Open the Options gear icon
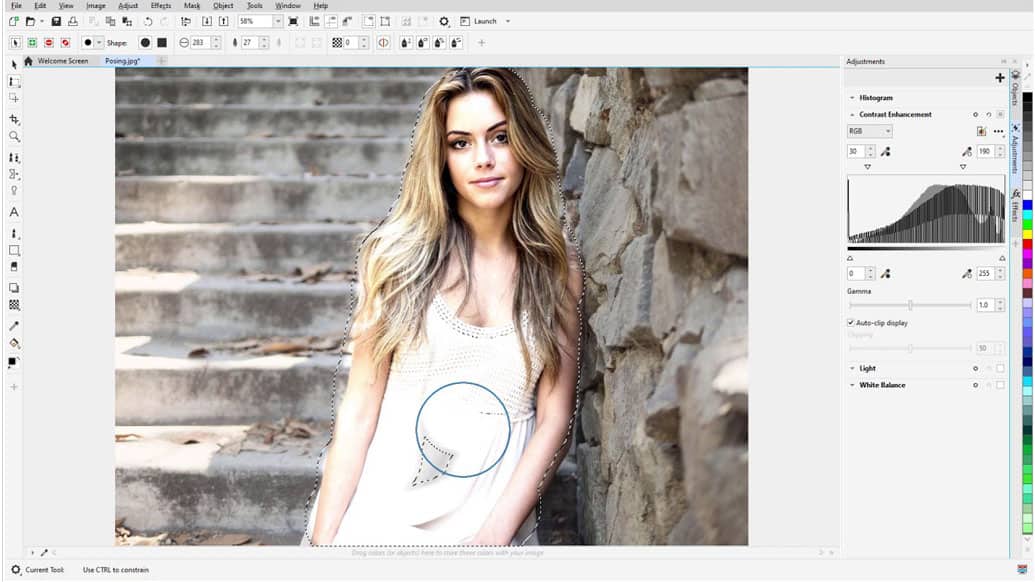Image resolution: width=1035 pixels, height=582 pixels. pos(444,21)
